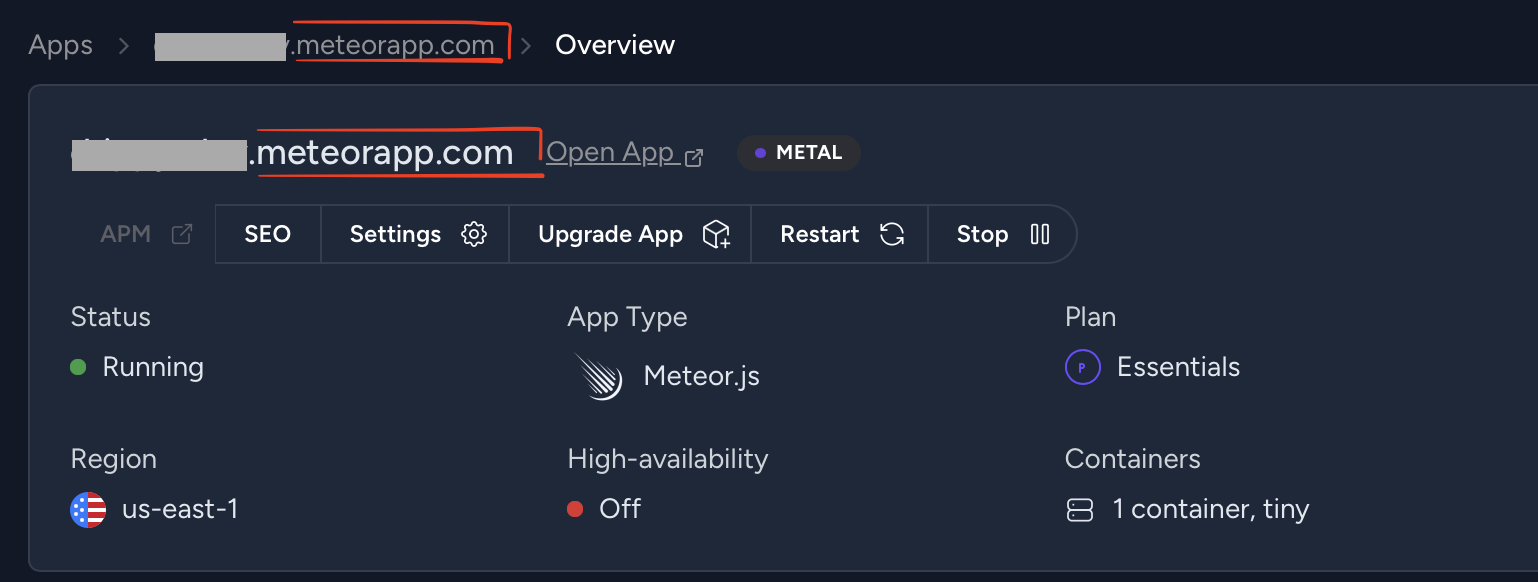The height and width of the screenshot is (582, 1538).
Task: Click the Upgrade App box icon
Action: [716, 234]
